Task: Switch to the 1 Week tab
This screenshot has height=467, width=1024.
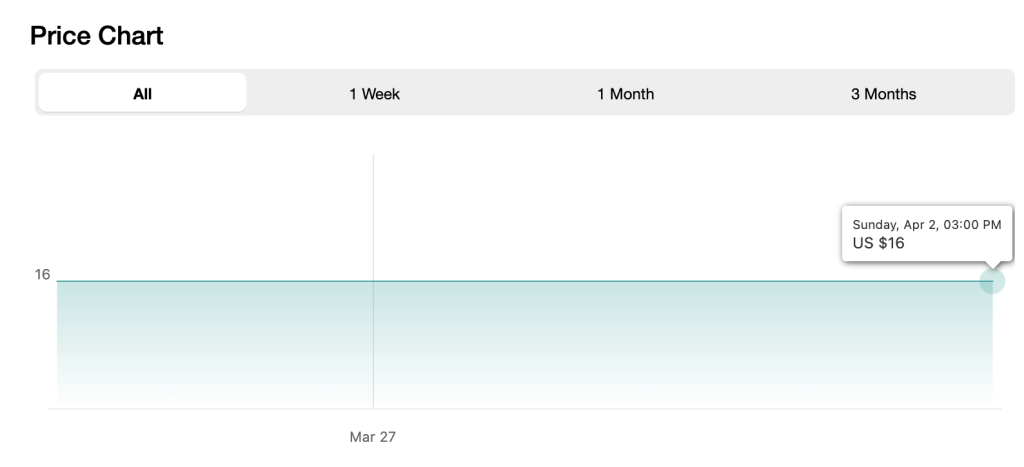Action: (x=374, y=94)
